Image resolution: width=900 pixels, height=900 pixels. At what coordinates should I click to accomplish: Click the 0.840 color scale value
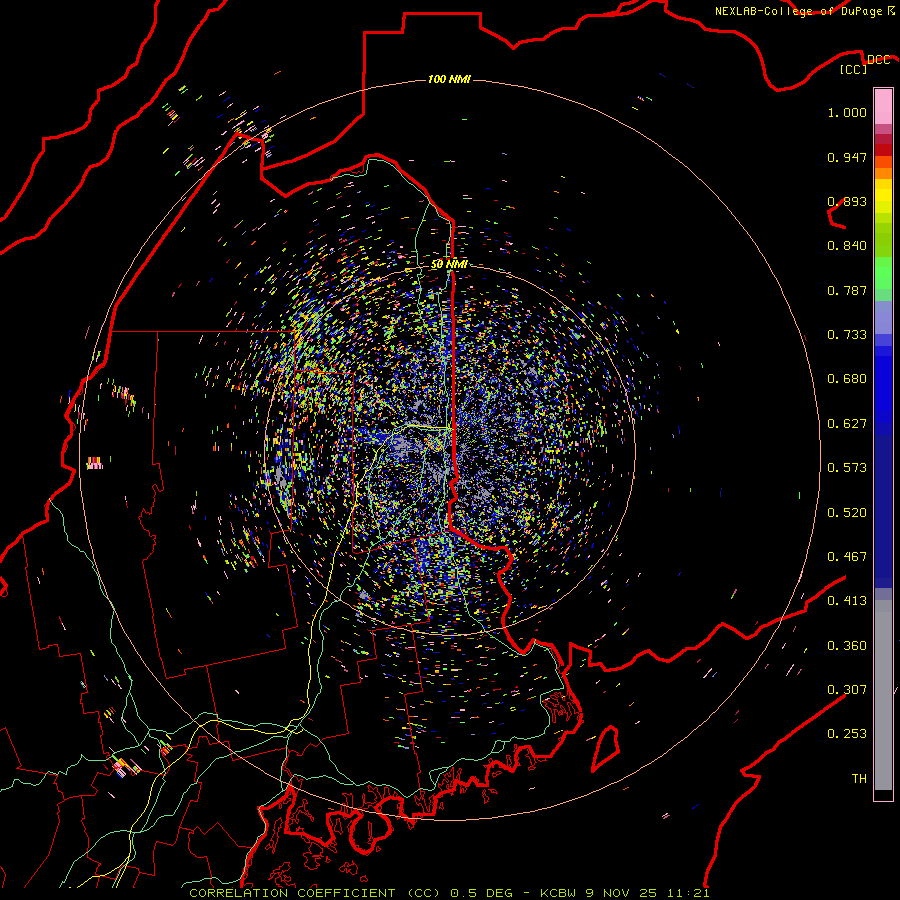(847, 246)
